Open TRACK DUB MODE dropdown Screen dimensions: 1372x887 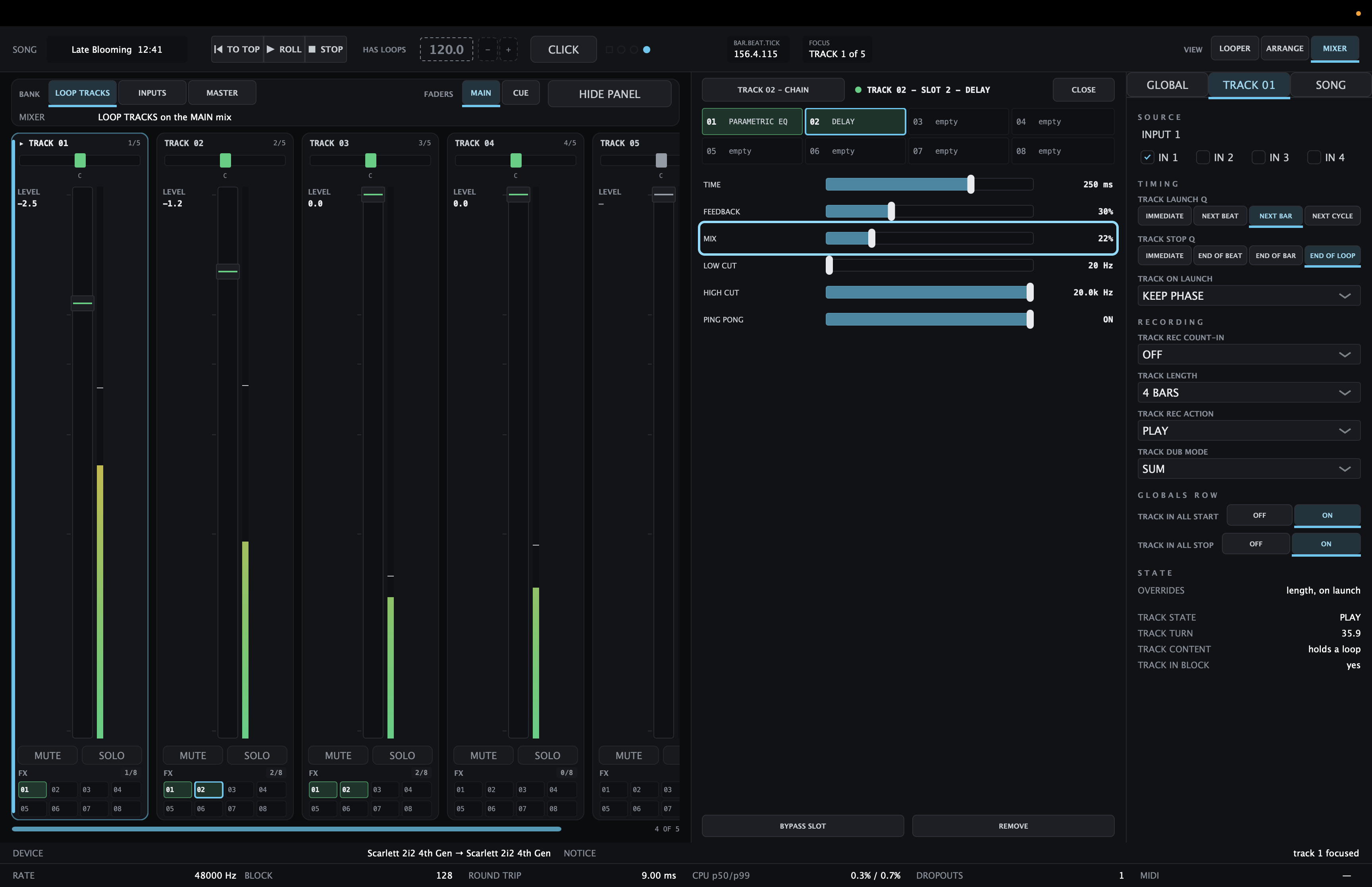1249,469
